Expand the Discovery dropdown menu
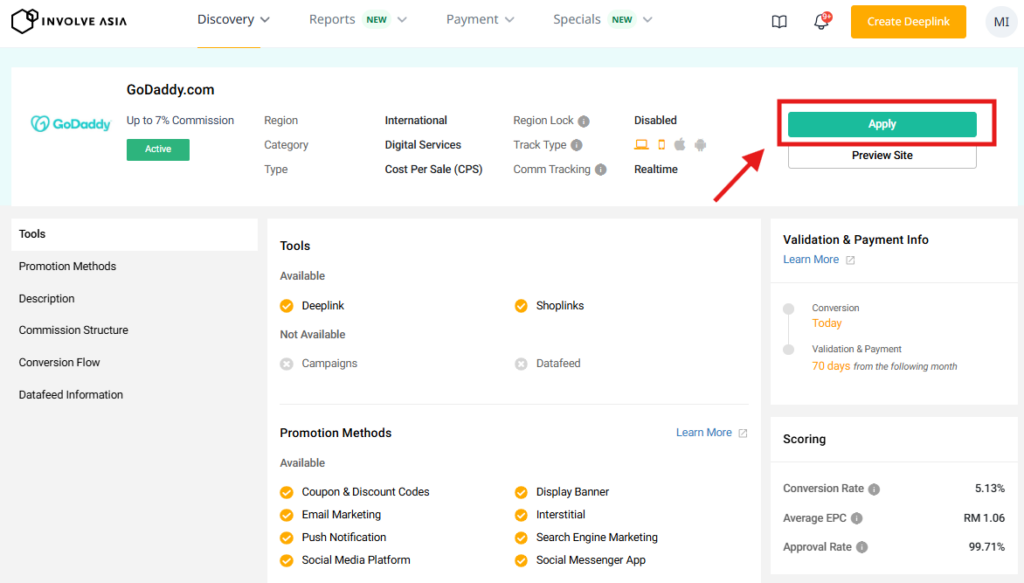Viewport: 1024px width, 583px height. point(234,20)
